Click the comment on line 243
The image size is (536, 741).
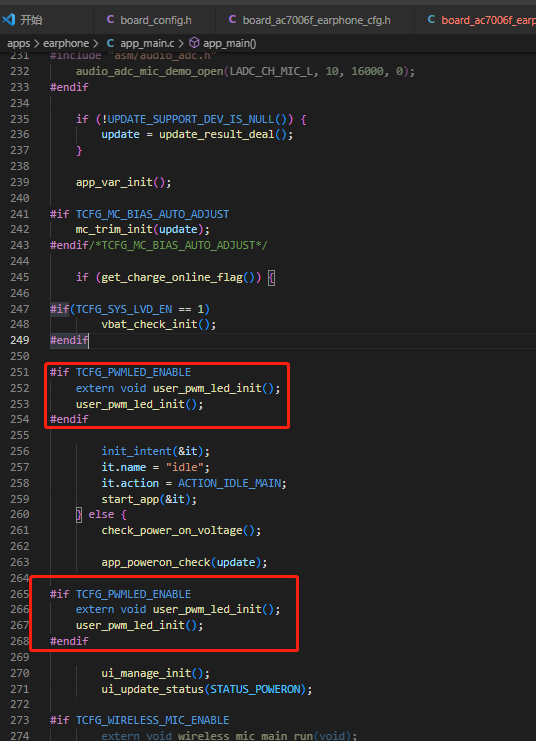coord(178,245)
